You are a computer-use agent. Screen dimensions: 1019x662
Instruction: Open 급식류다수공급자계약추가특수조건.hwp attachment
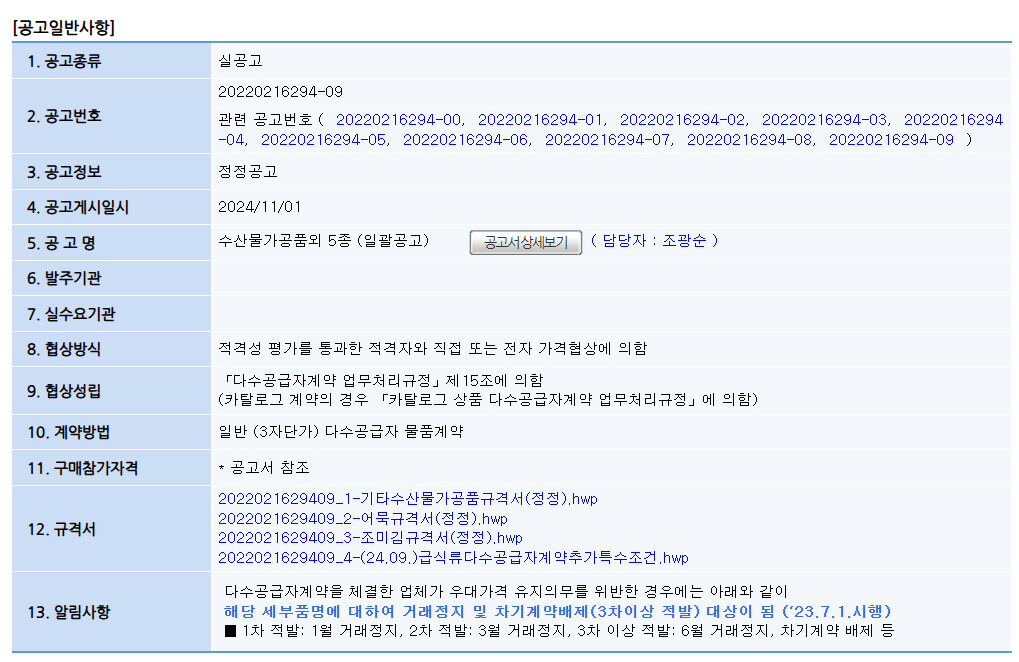click(453, 558)
